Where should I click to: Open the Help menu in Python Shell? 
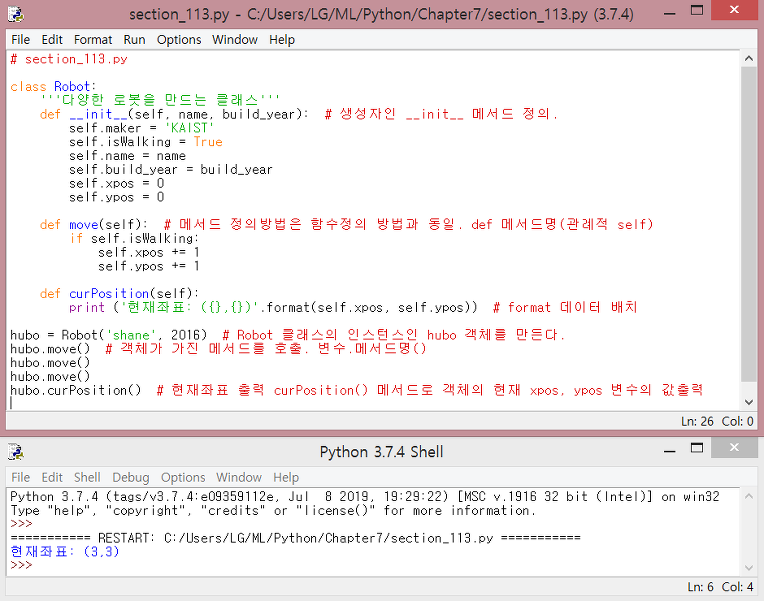286,477
